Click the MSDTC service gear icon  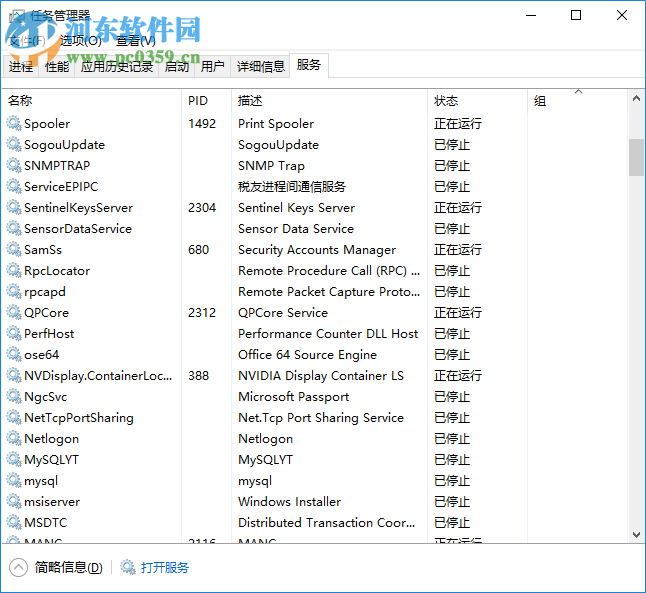14,523
